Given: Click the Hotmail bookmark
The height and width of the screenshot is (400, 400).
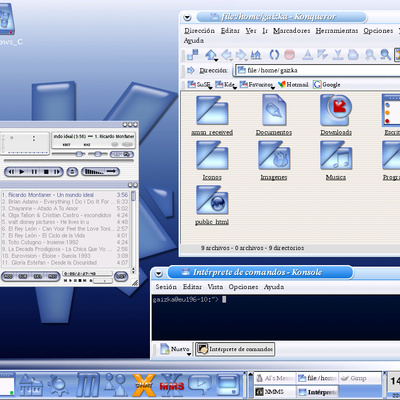Looking at the screenshot, I should tap(293, 85).
